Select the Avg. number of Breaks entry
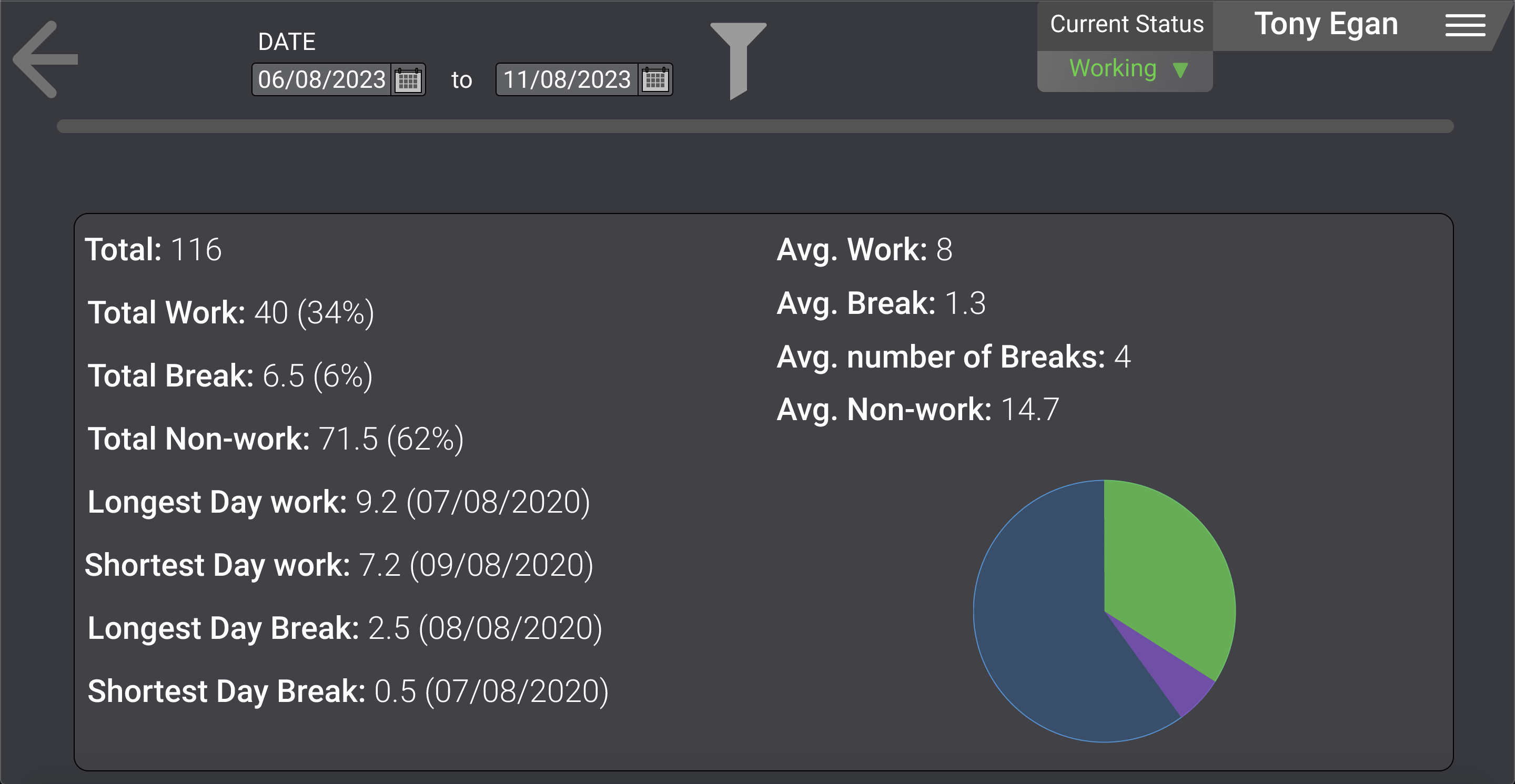 953,358
